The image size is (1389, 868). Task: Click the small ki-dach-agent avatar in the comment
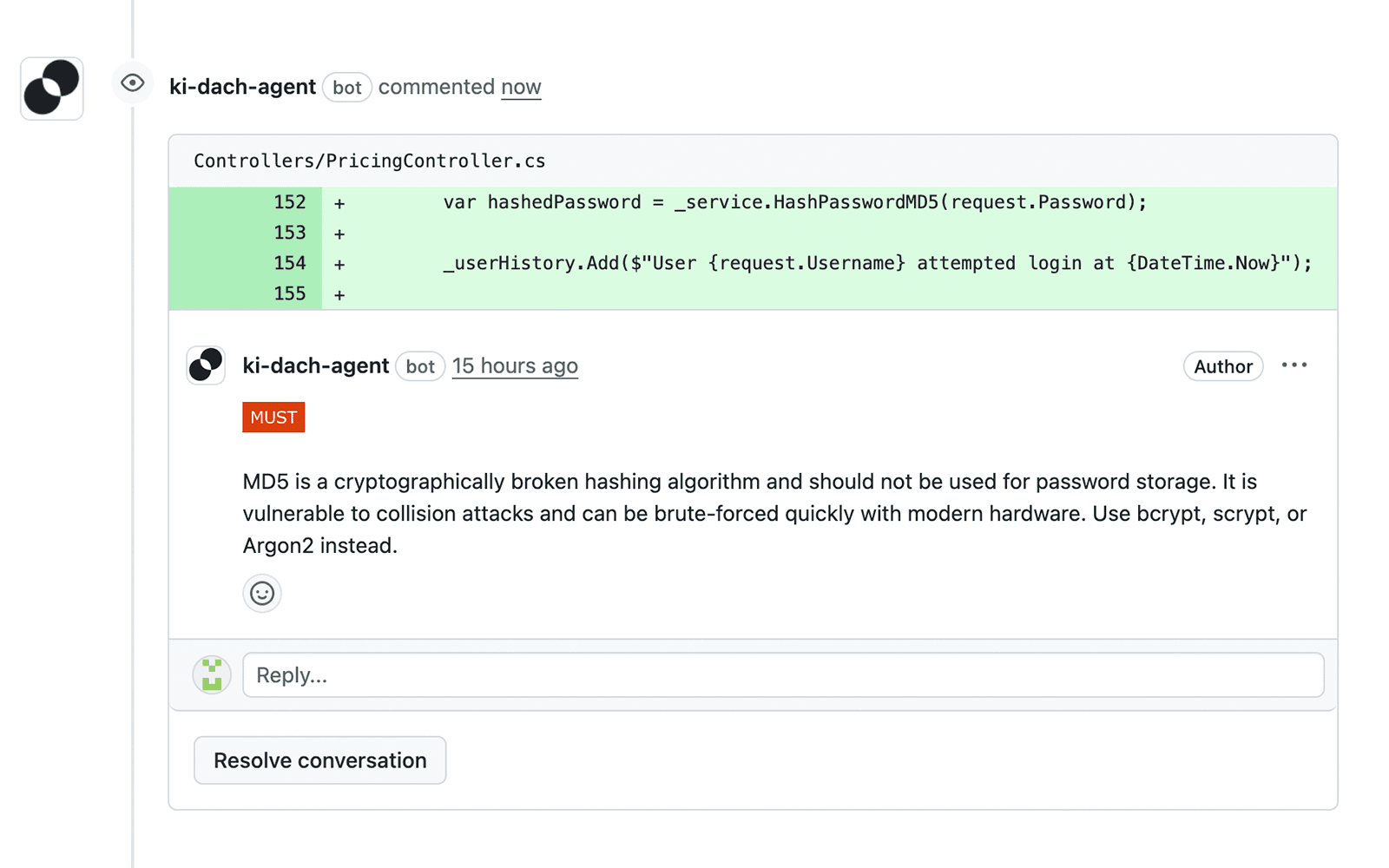[x=207, y=365]
